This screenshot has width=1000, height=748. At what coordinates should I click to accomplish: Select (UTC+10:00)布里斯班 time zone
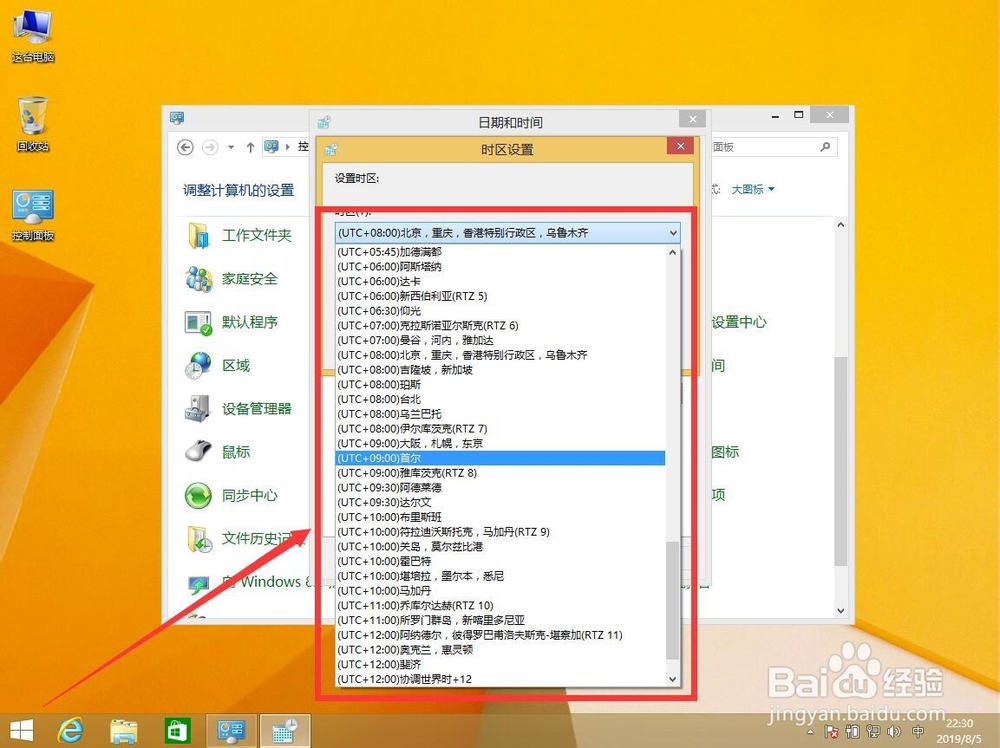click(x=500, y=517)
